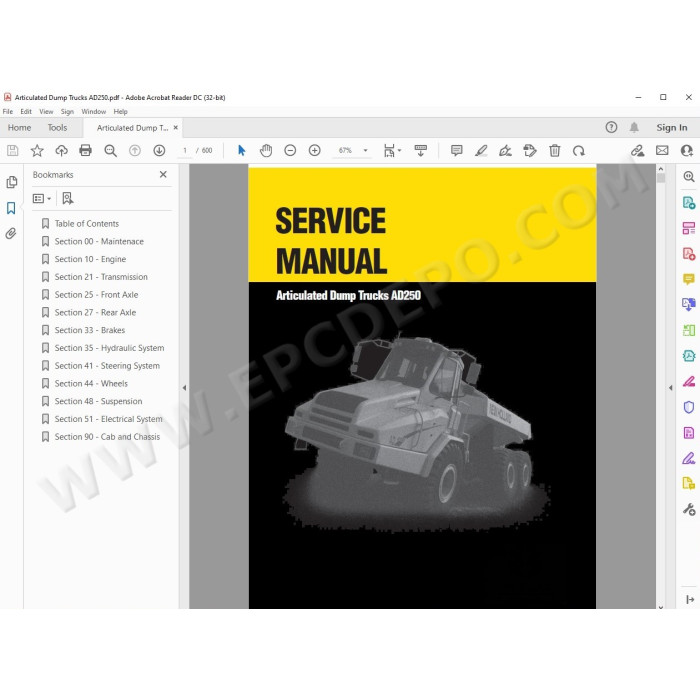Jump to Section 21 - Transmission bookmark
700x700 pixels.
[x=101, y=277]
